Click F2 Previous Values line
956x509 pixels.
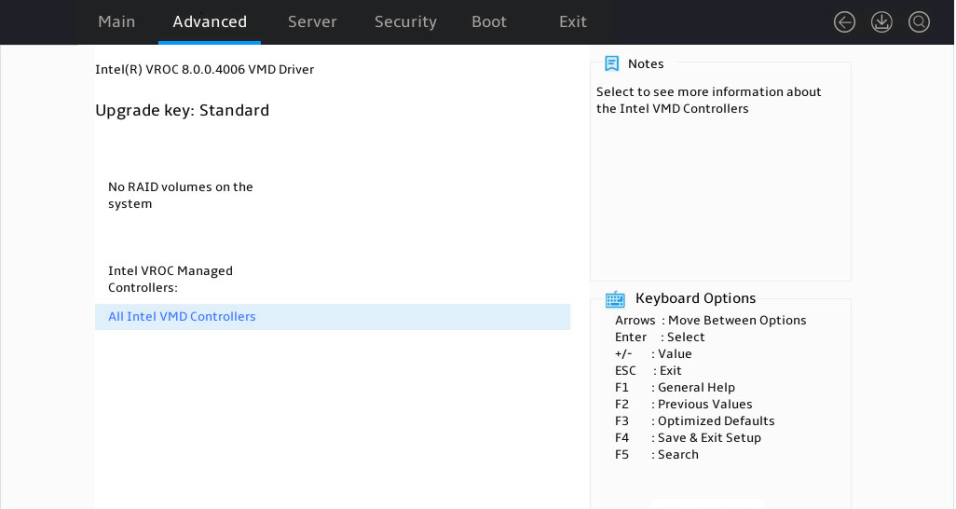pos(683,404)
